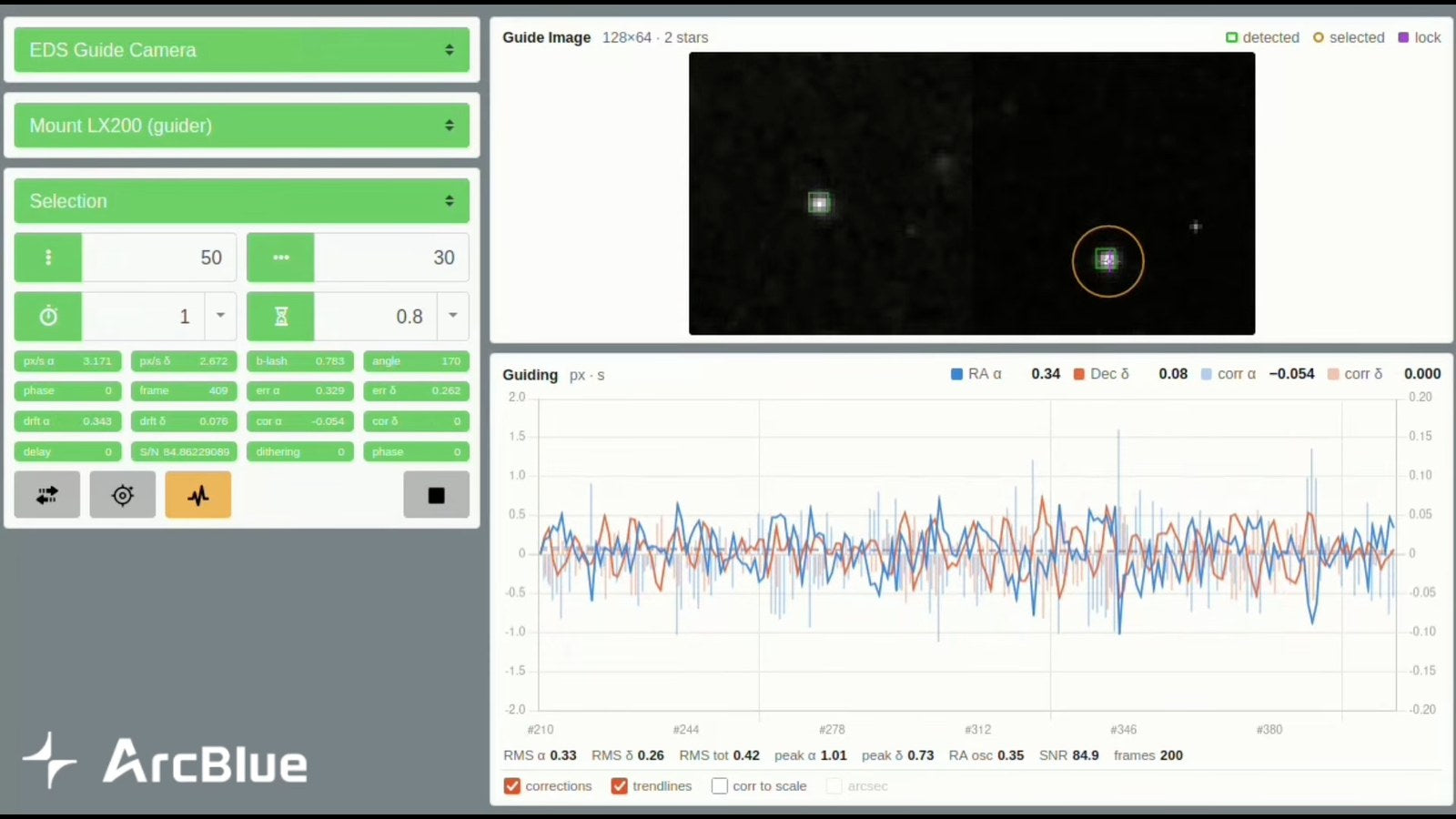Click the crosshair target button
This screenshot has width=1456, height=819.
tap(123, 495)
